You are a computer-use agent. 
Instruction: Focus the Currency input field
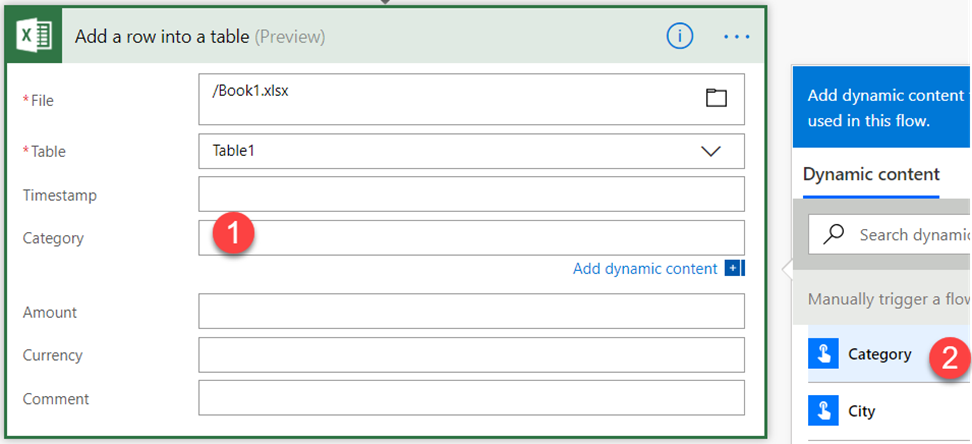pyautogui.click(x=471, y=355)
